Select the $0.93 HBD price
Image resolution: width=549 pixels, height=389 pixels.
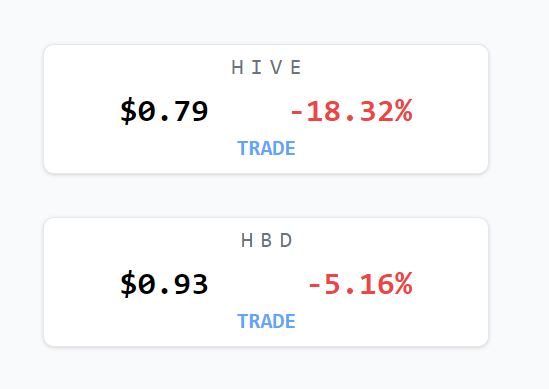click(x=164, y=284)
